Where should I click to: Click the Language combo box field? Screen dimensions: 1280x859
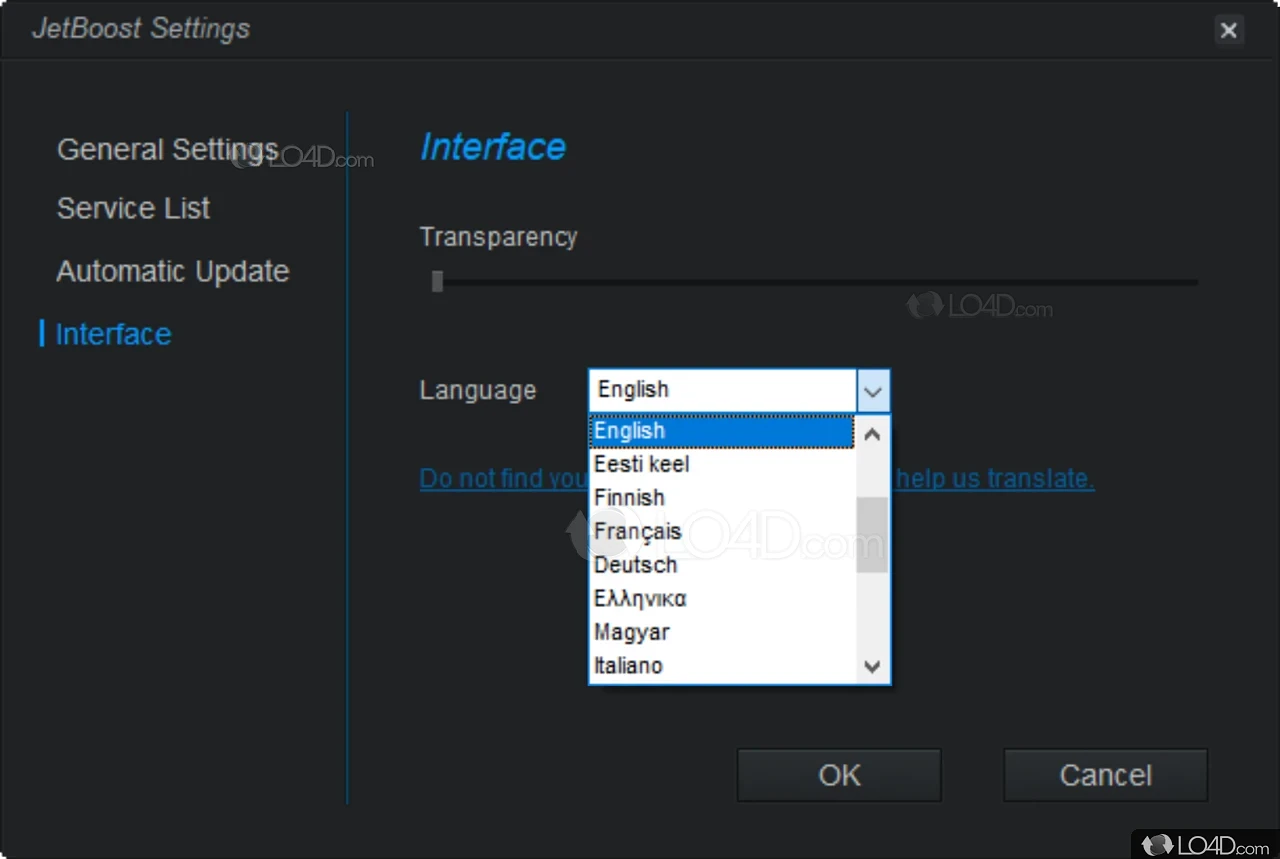739,390
